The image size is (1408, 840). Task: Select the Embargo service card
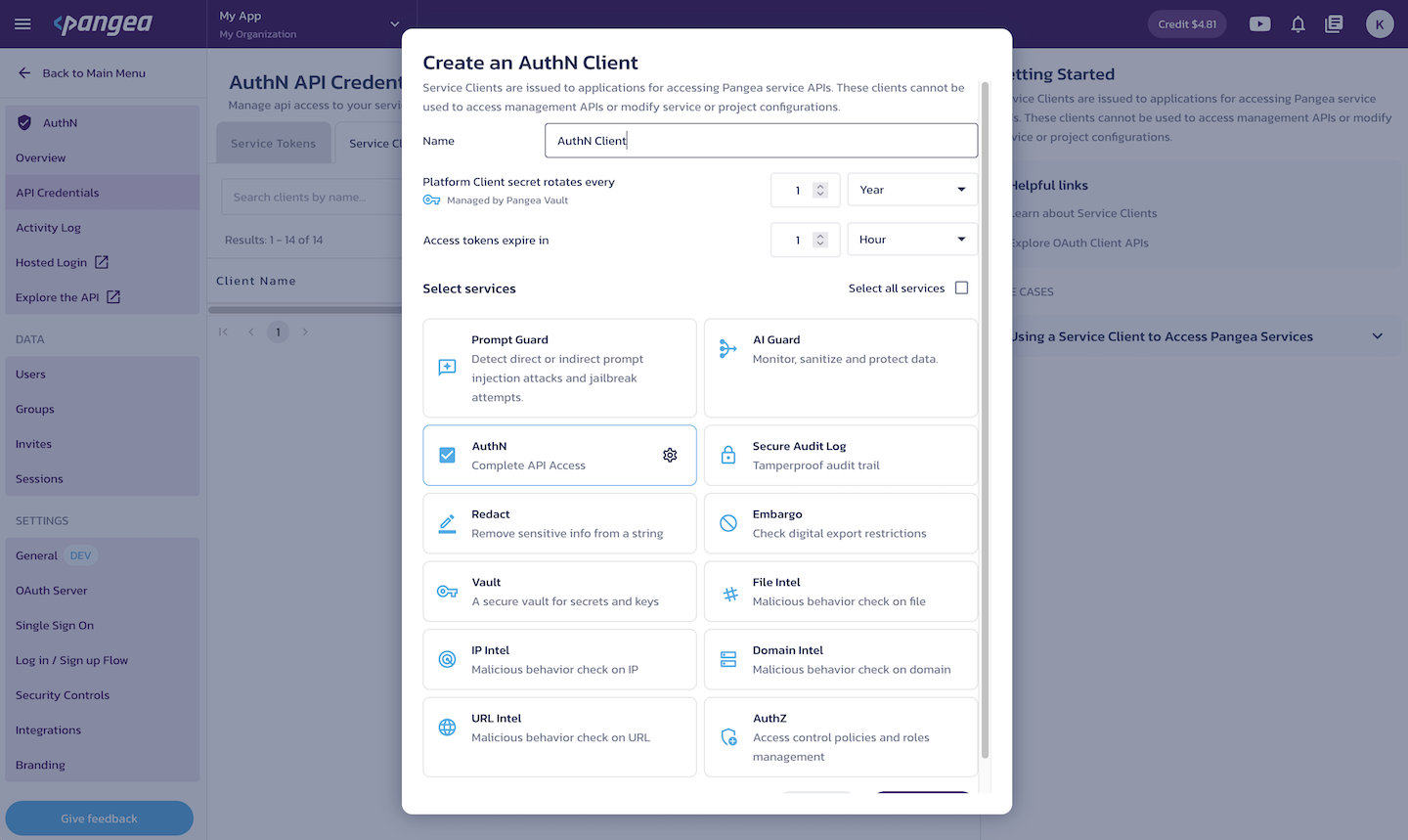click(x=841, y=523)
